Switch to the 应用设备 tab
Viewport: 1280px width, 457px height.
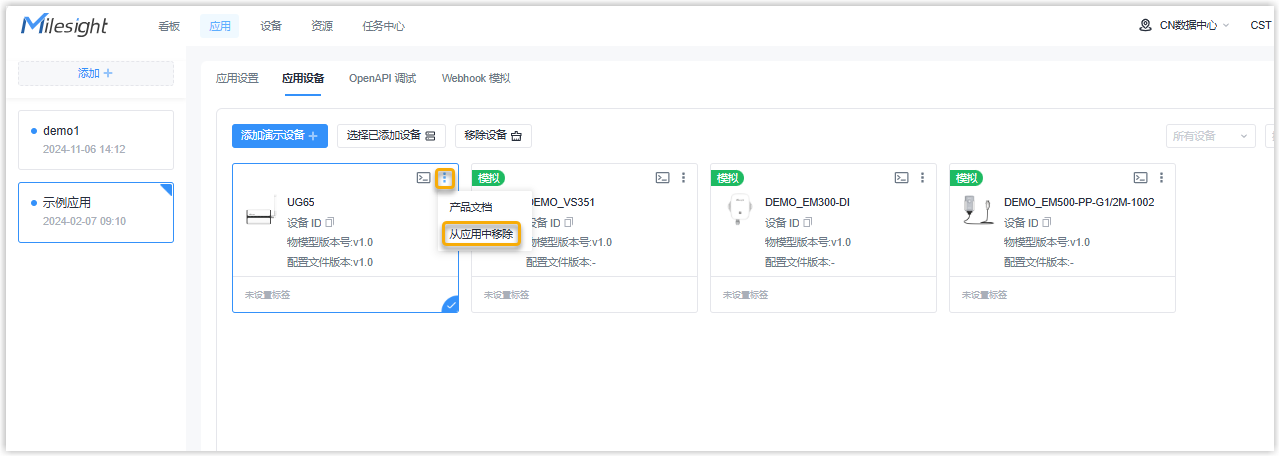[x=303, y=78]
